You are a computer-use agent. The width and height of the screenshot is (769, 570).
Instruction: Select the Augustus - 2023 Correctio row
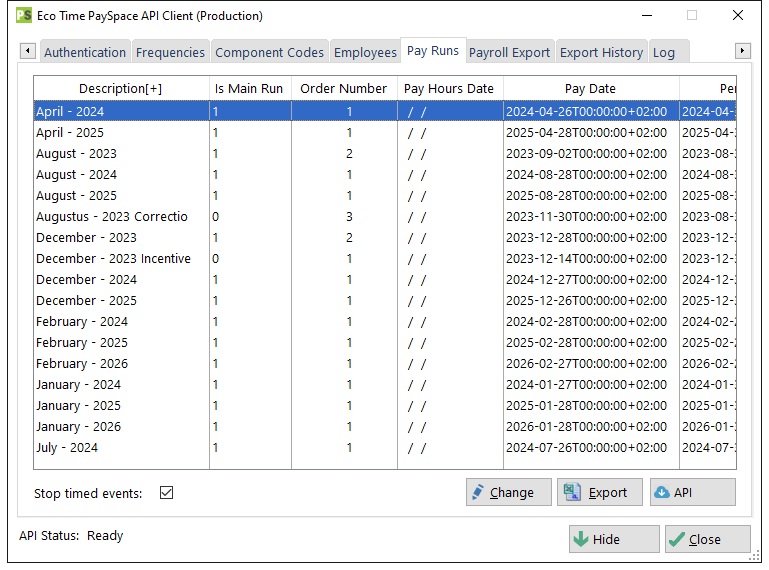[x=385, y=216]
